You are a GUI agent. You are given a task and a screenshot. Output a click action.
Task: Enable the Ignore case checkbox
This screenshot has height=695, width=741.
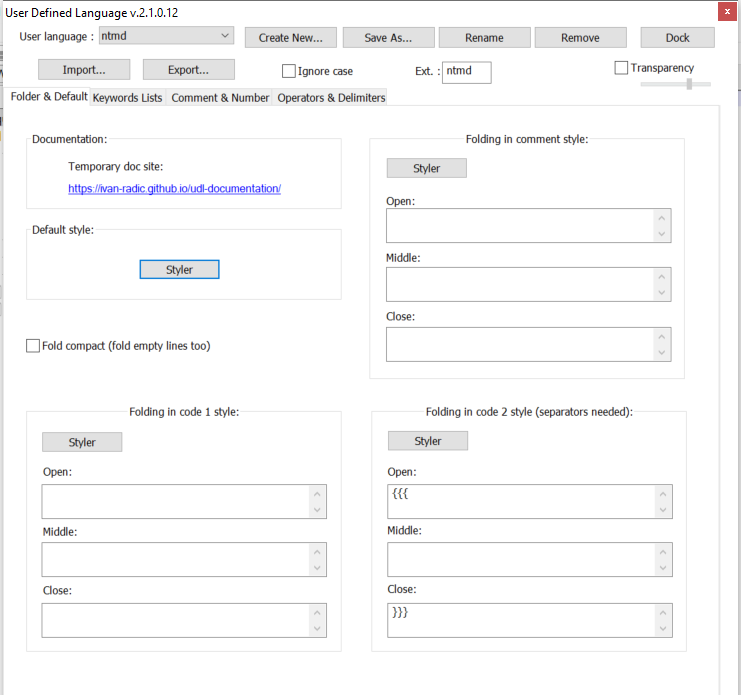click(x=289, y=72)
